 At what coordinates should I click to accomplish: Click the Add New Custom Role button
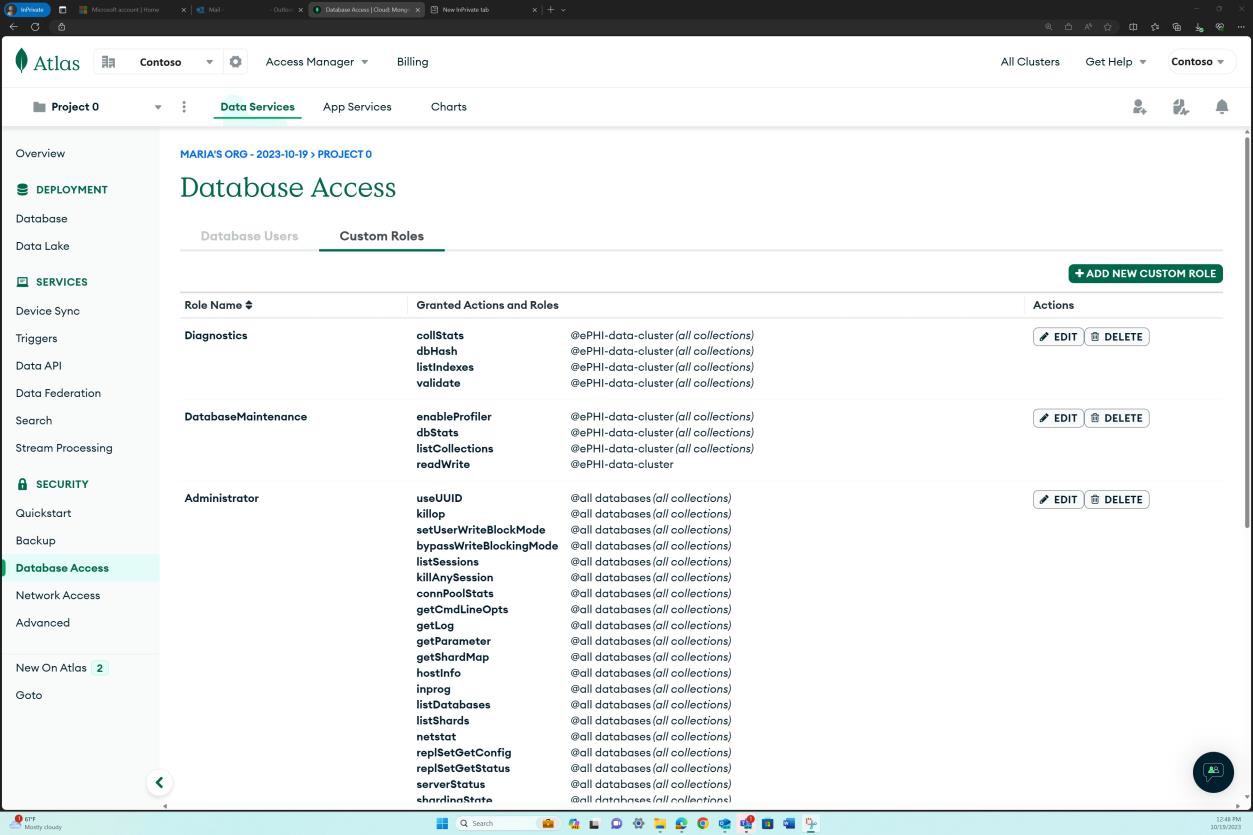[x=1145, y=273]
